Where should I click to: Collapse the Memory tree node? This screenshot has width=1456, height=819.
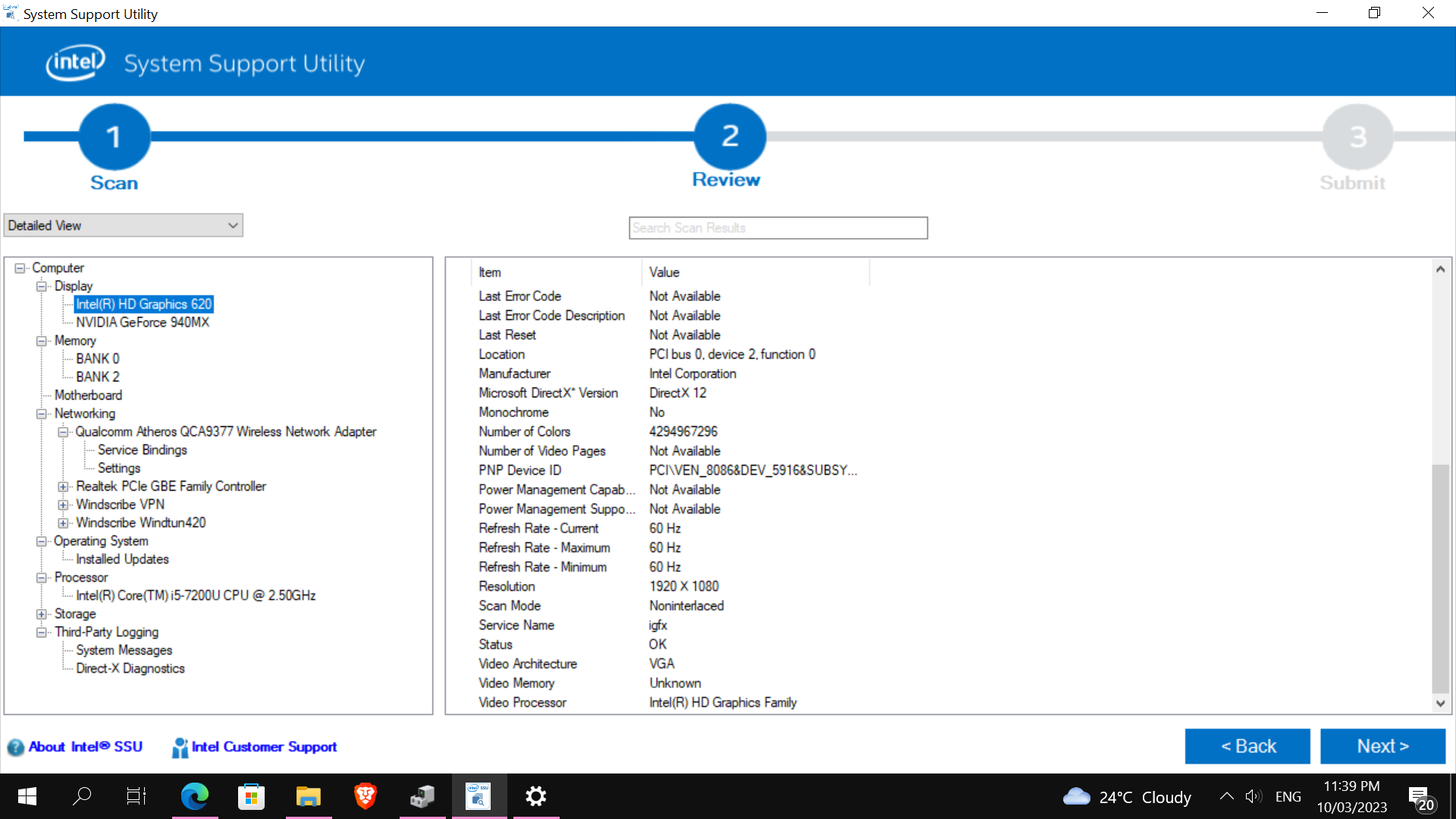[42, 341]
